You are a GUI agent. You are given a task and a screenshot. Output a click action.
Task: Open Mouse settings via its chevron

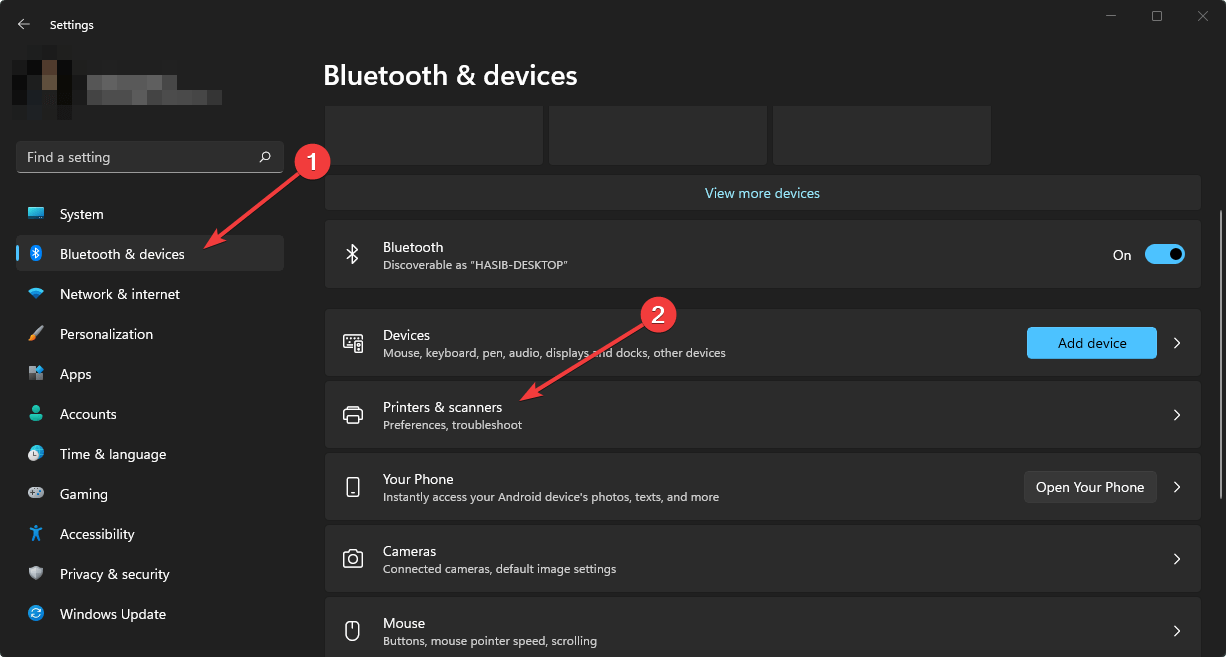coord(1176,630)
